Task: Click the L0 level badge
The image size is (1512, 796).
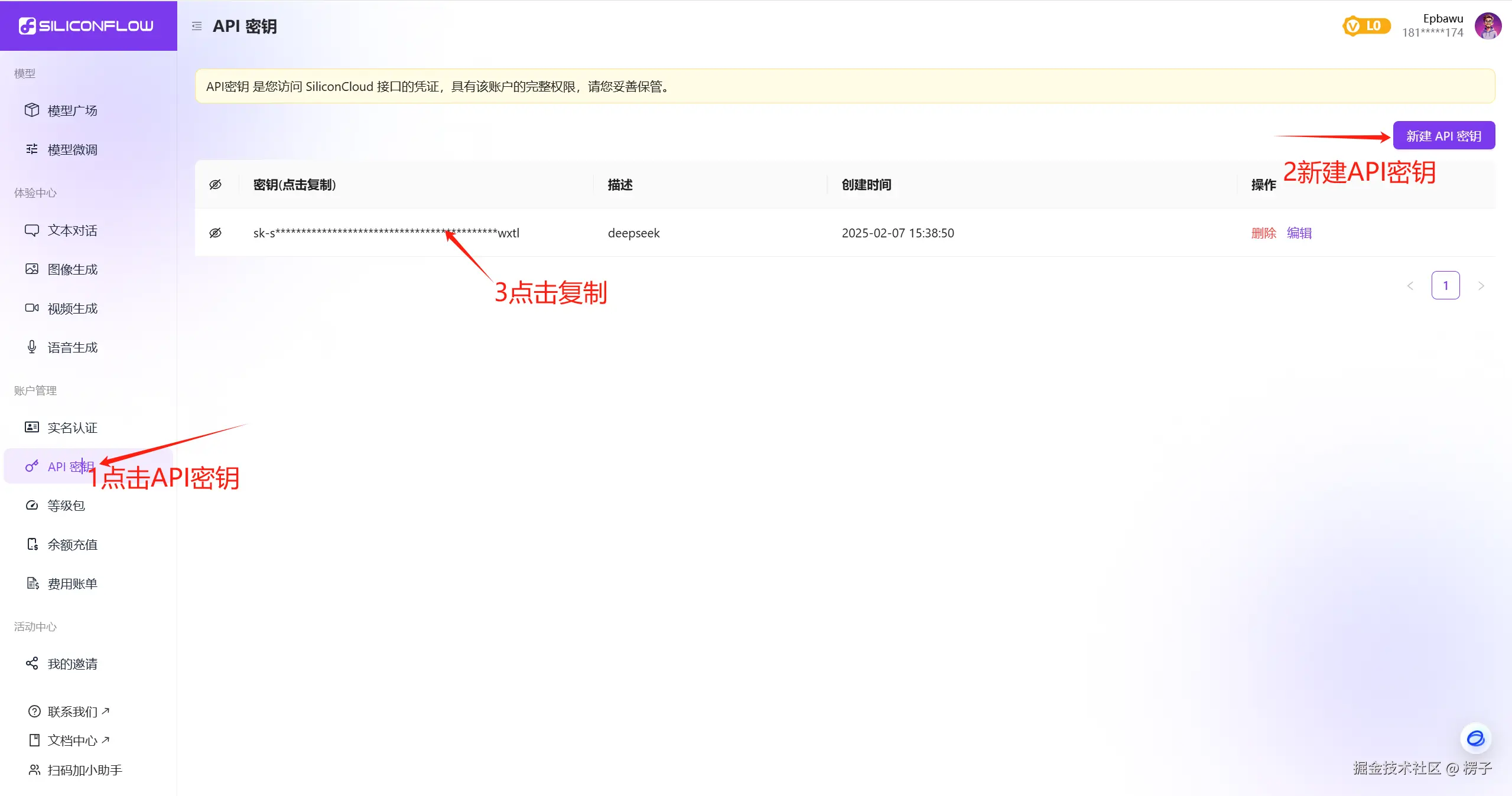Action: pos(1366,26)
